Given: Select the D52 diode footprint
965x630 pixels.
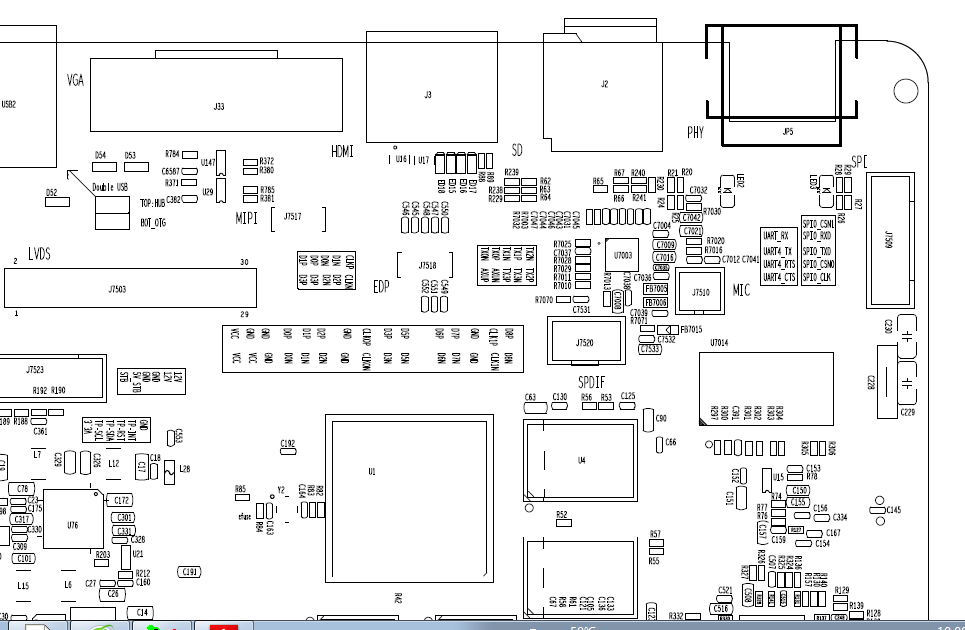Looking at the screenshot, I should point(57,202).
